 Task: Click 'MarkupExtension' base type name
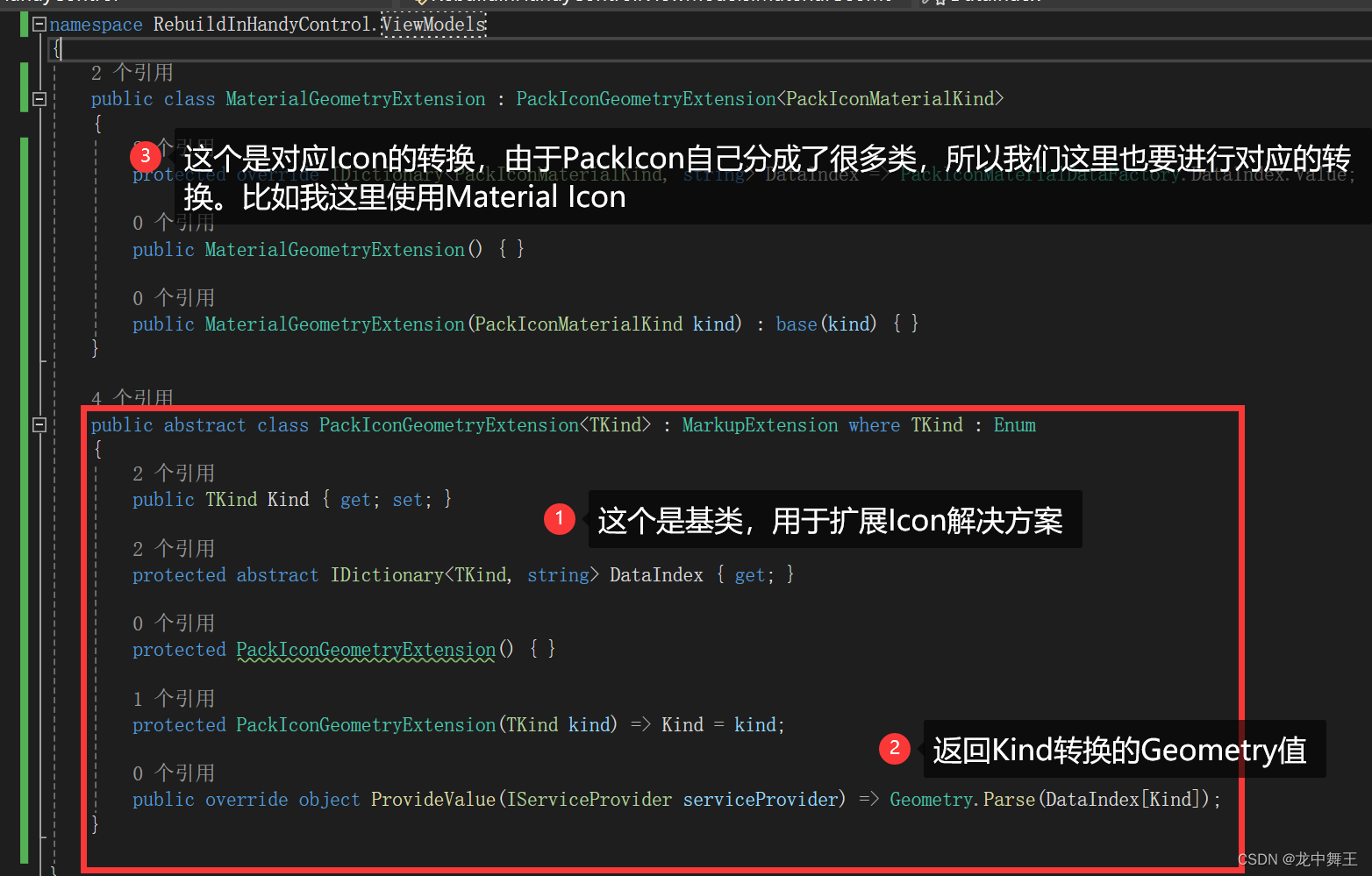(x=761, y=425)
